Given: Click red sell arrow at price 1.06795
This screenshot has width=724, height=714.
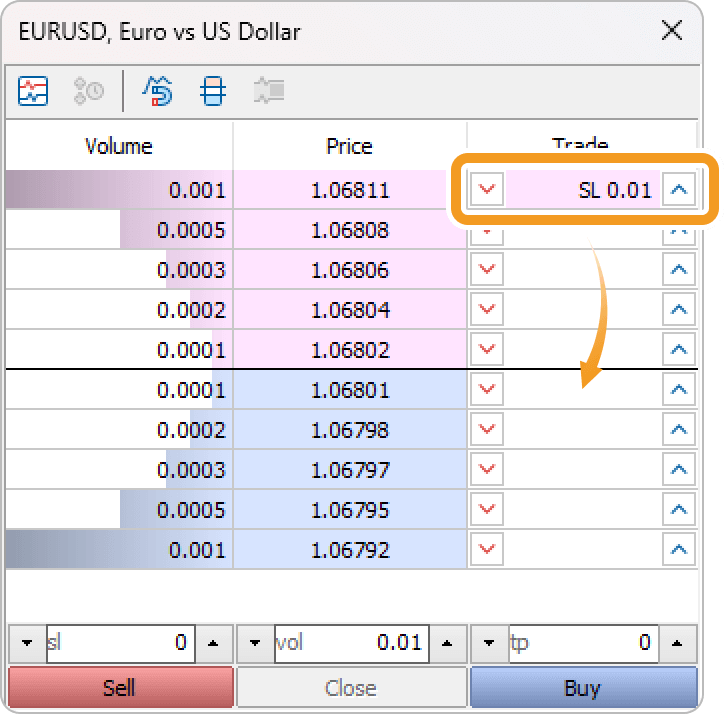Looking at the screenshot, I should click(x=487, y=509).
